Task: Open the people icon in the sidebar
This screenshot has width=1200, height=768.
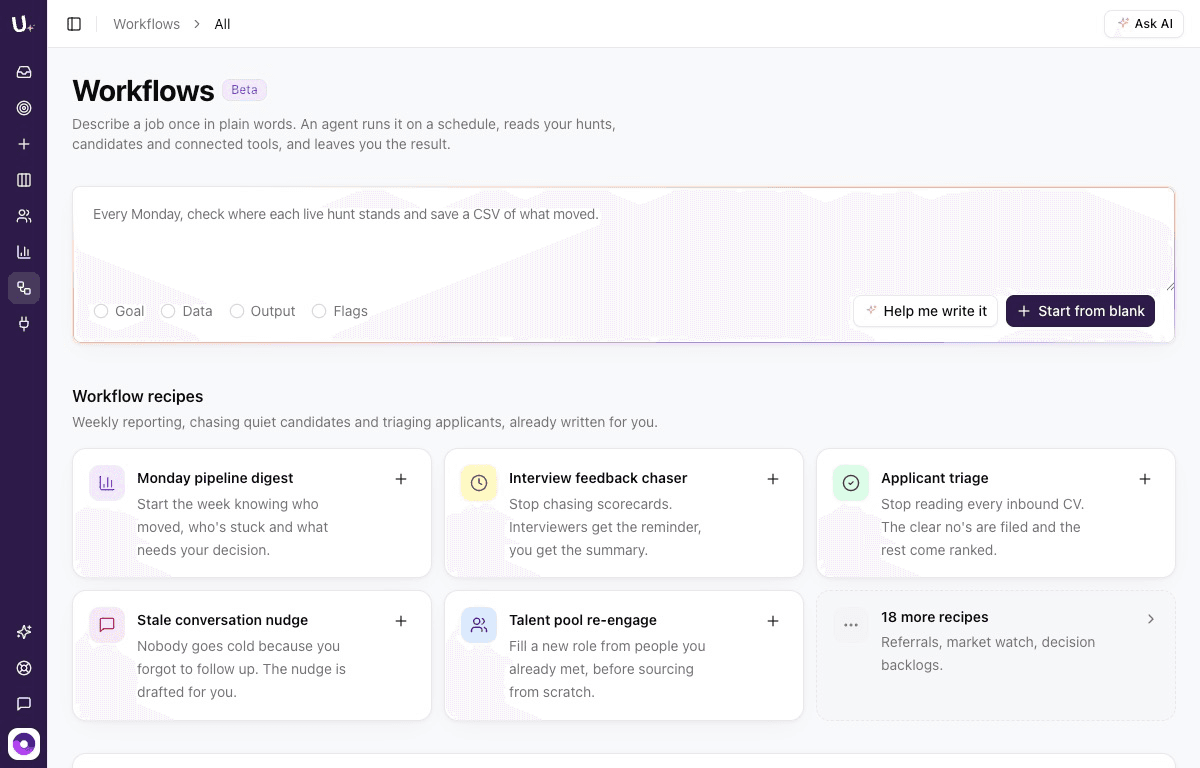Action: pos(24,216)
